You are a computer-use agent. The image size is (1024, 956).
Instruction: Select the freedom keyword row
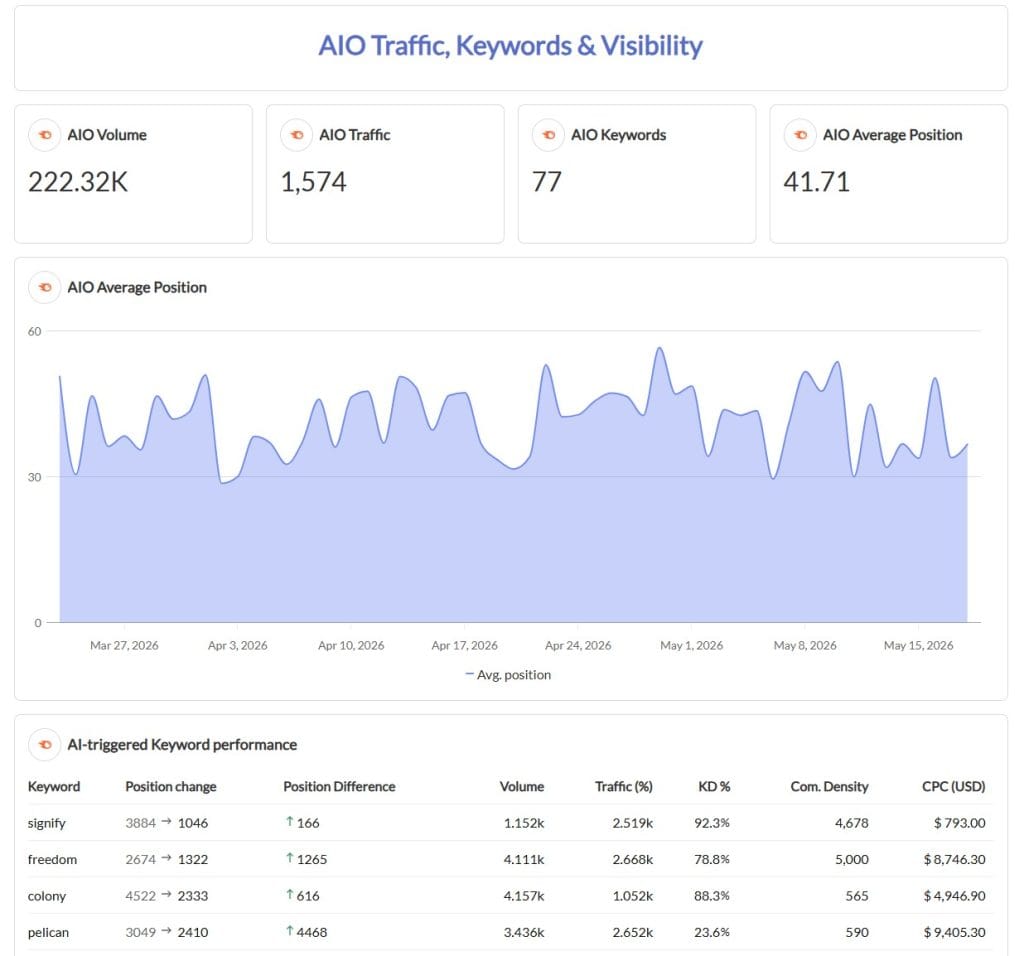pos(509,859)
